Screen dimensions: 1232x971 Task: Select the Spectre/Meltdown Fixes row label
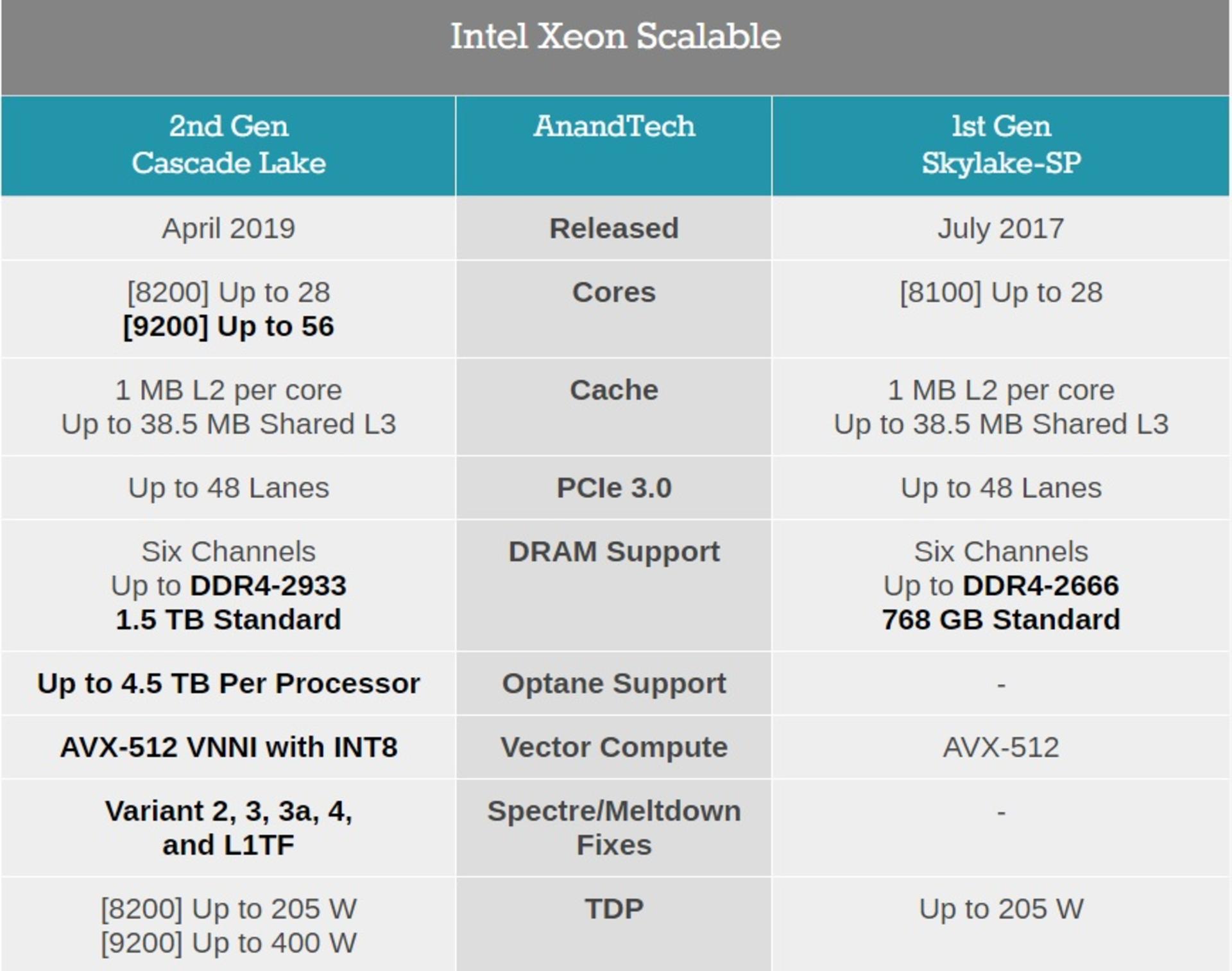[x=614, y=828]
